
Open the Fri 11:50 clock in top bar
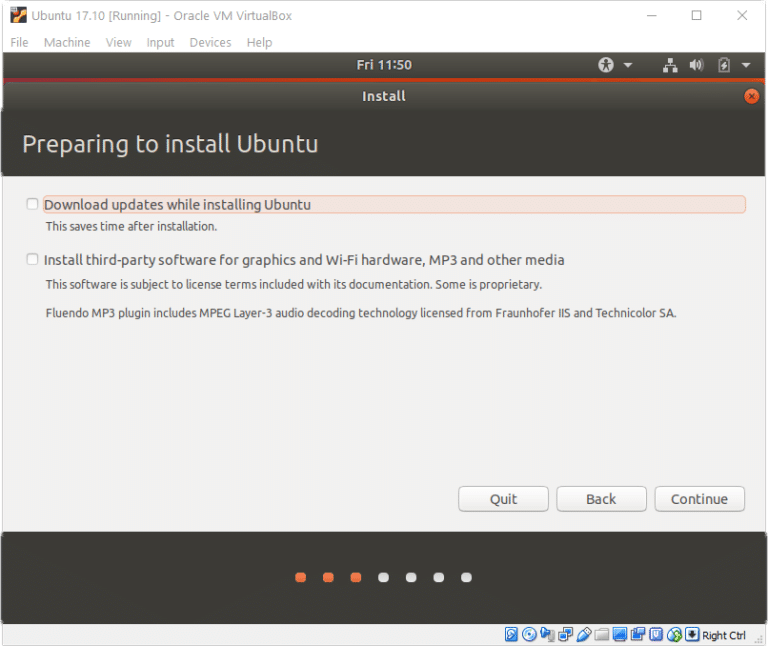384,65
